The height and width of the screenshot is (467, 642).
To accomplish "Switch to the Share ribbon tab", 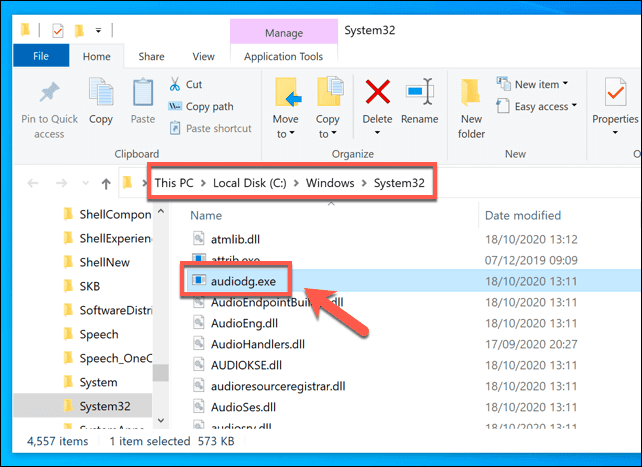I will (x=151, y=56).
